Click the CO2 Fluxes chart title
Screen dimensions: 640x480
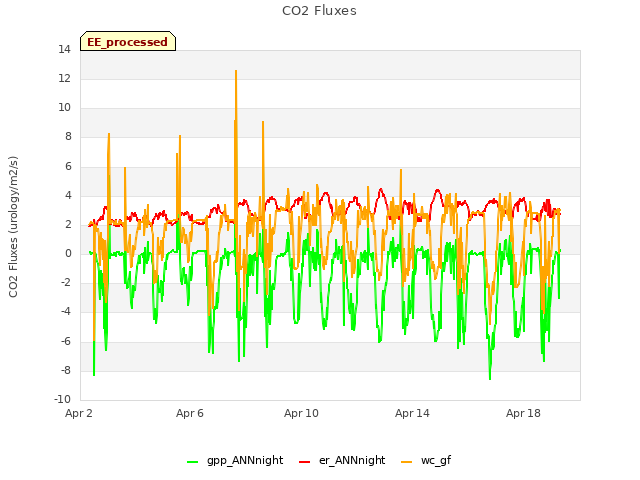(319, 11)
